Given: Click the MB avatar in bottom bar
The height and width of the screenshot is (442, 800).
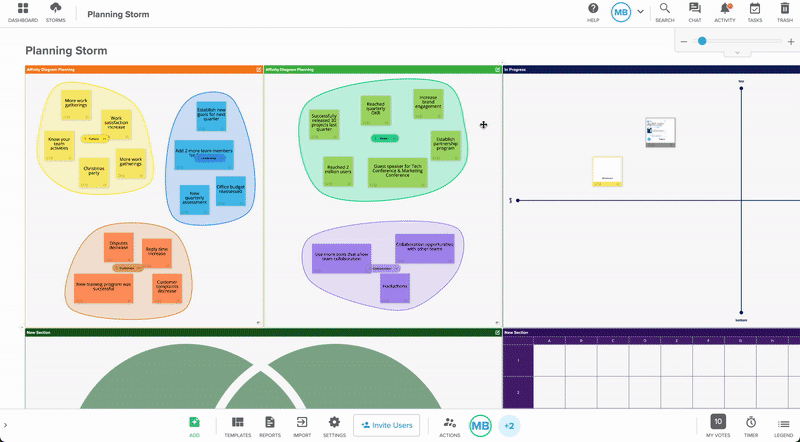Looking at the screenshot, I should [x=480, y=426].
